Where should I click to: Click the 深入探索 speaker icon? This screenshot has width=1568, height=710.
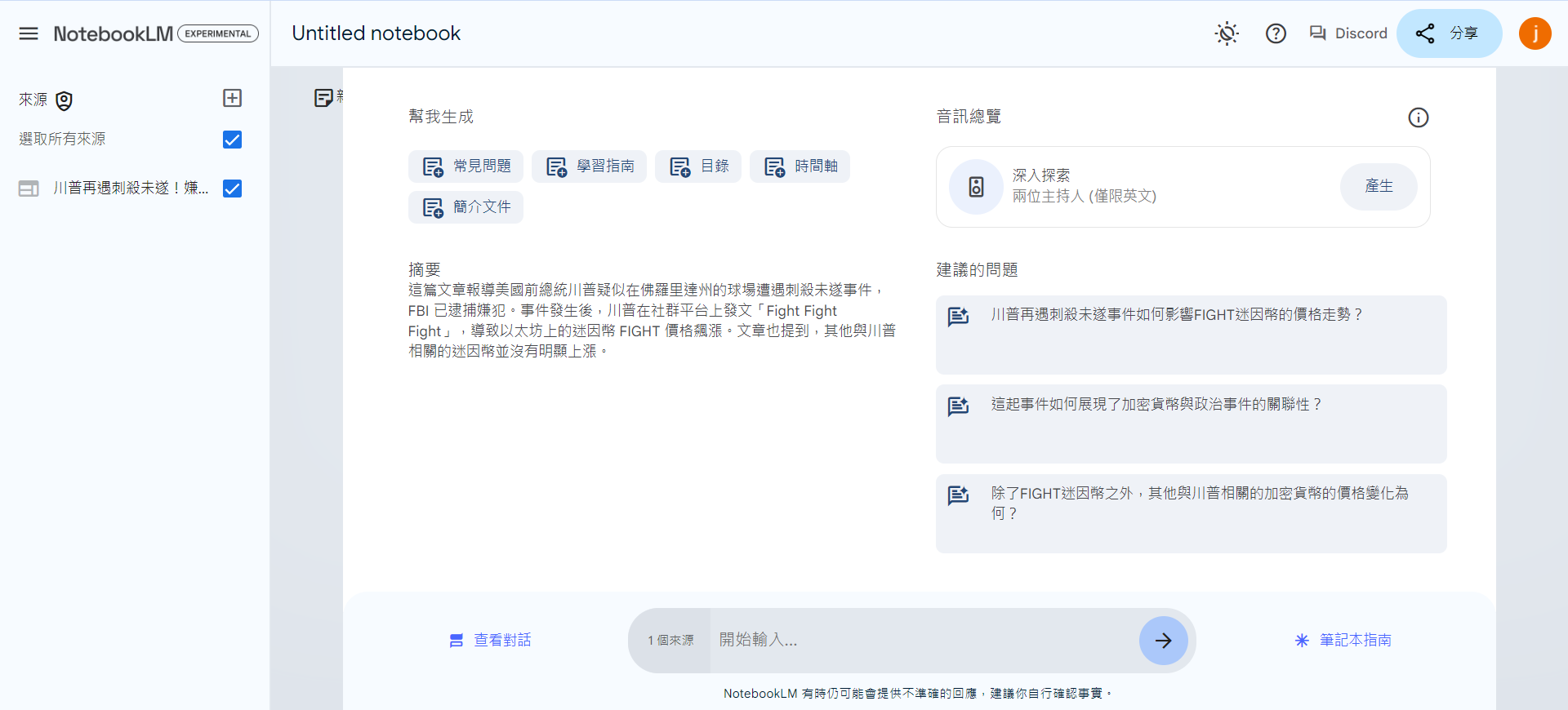click(x=976, y=187)
